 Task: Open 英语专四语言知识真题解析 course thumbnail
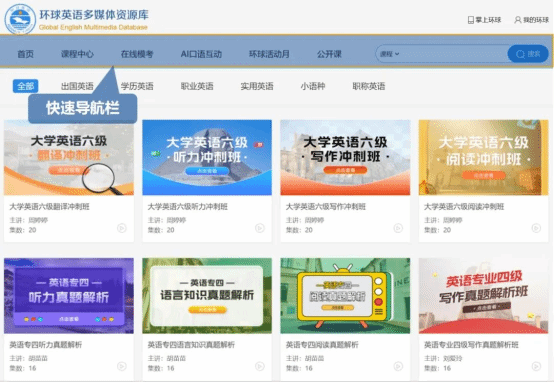[207, 296]
